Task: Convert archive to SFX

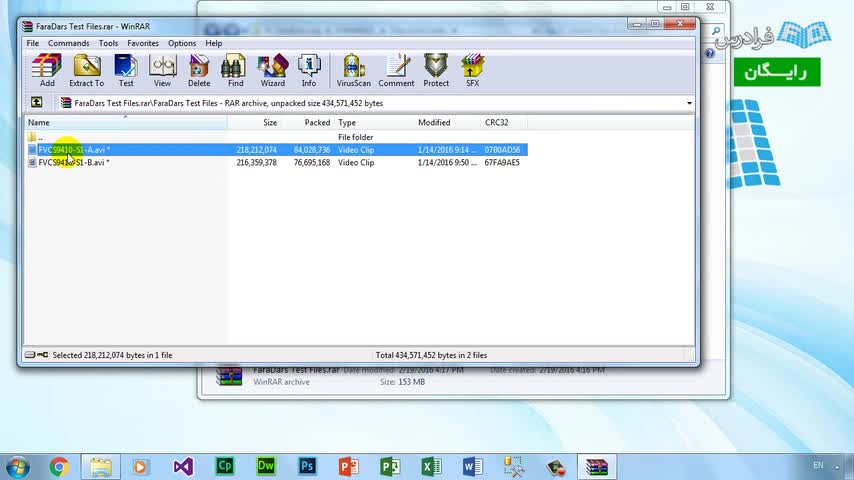Action: point(472,70)
